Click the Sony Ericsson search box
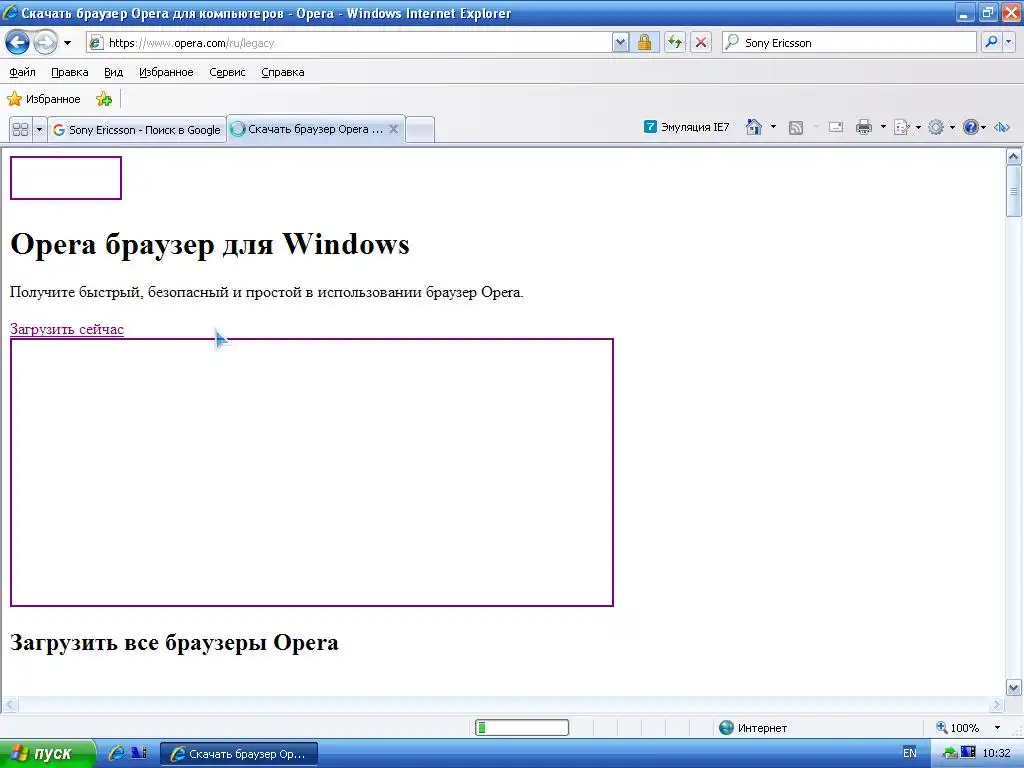The image size is (1024, 768). pyautogui.click(x=849, y=43)
